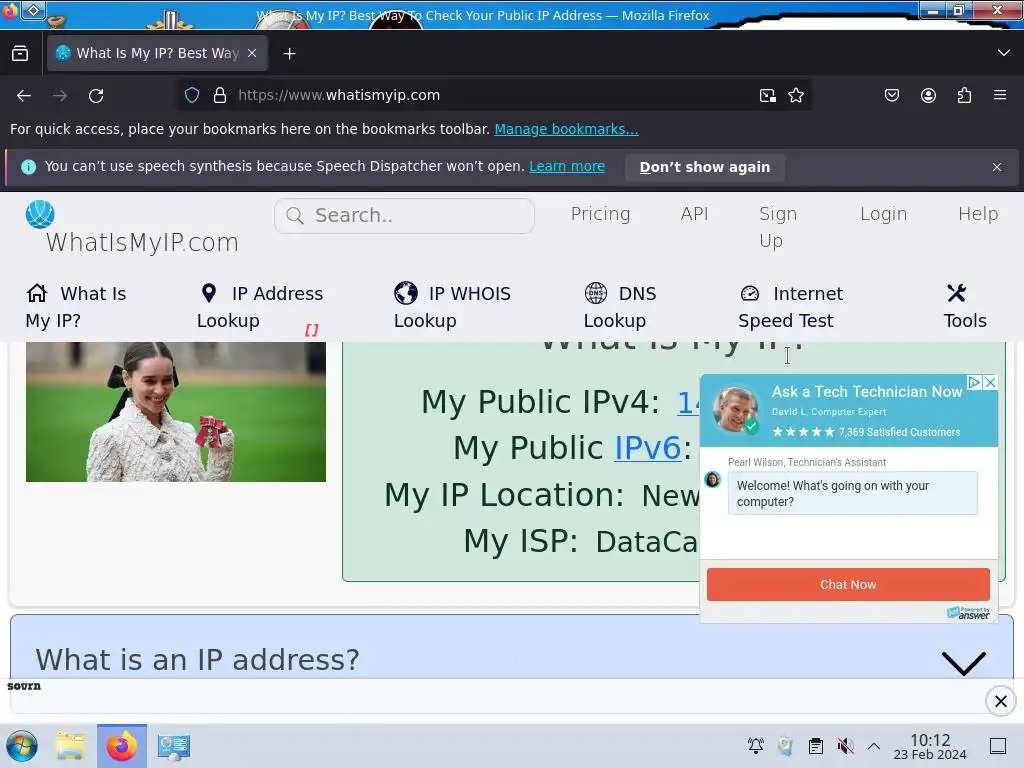1024x768 pixels.
Task: Open clipboard tray icon
Action: click(815, 746)
